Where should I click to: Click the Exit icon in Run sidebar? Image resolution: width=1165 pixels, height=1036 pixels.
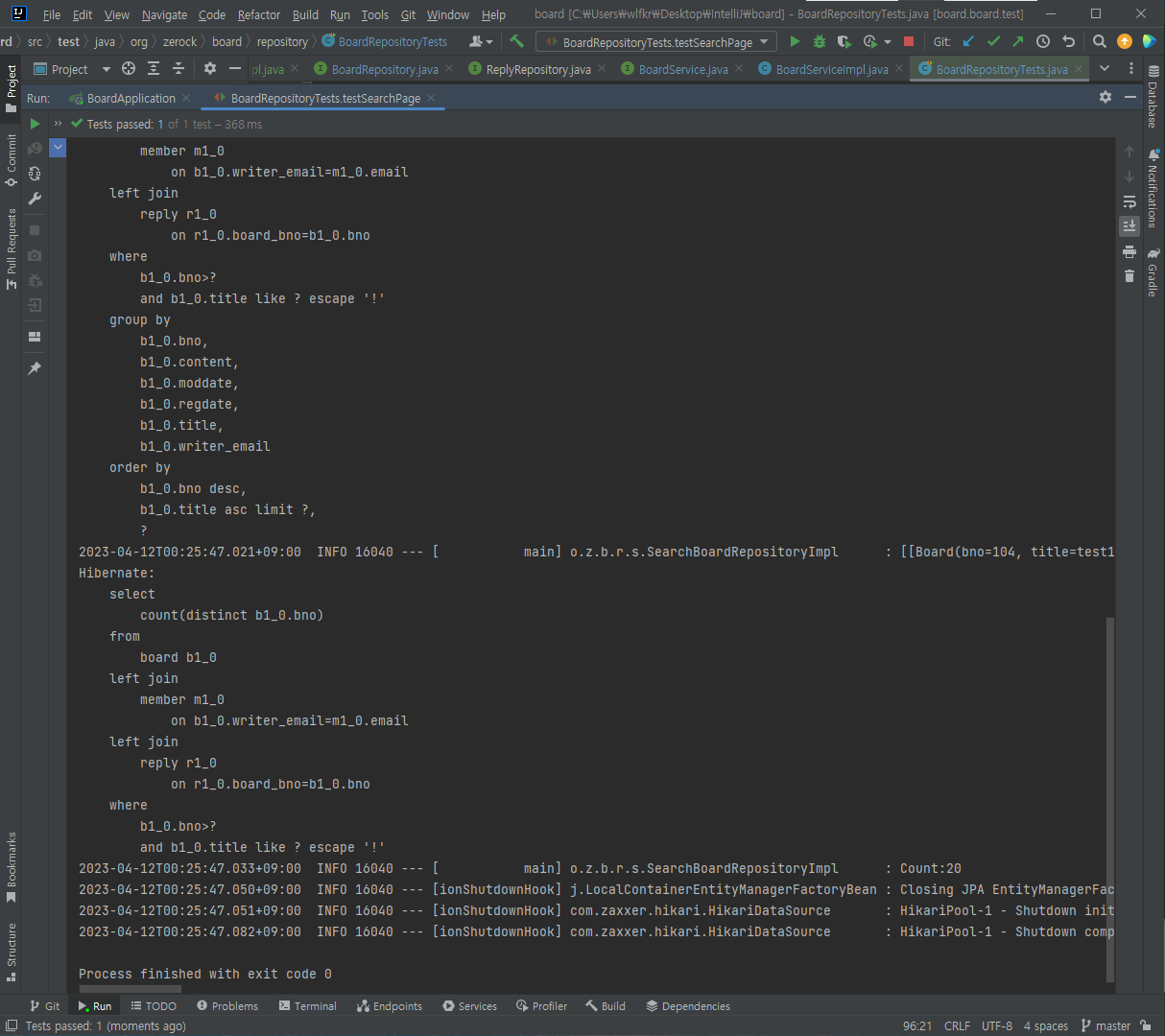tap(35, 305)
